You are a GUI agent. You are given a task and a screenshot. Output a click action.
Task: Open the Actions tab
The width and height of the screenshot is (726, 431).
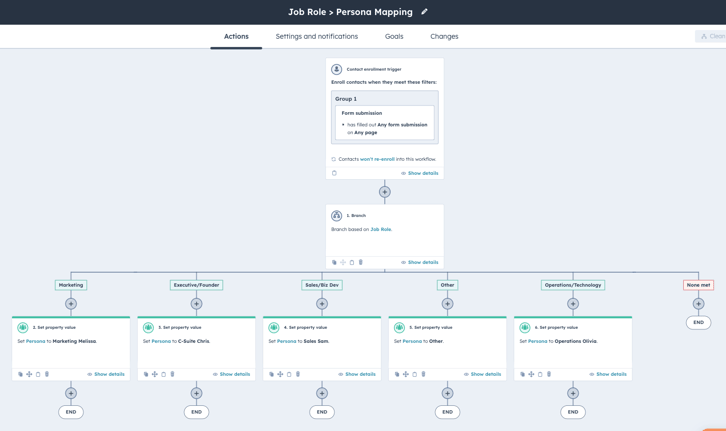click(236, 36)
